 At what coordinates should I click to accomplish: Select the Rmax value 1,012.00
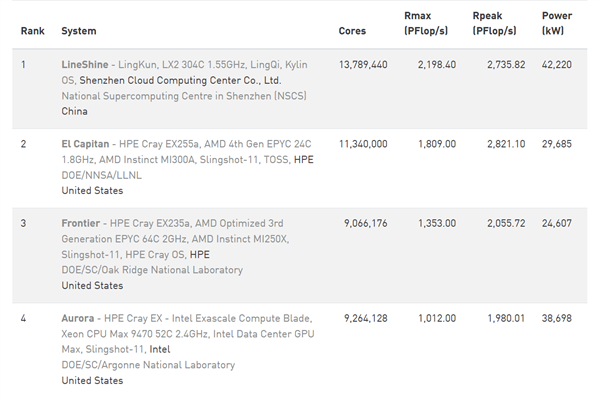pos(437,318)
